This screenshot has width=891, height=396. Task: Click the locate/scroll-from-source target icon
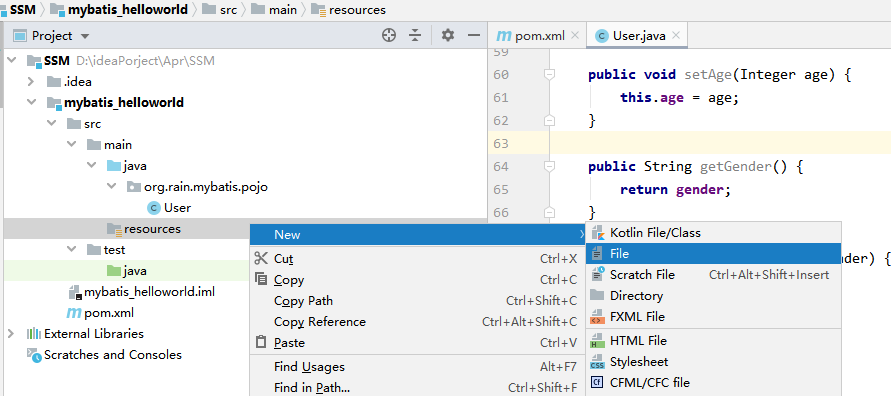click(389, 35)
